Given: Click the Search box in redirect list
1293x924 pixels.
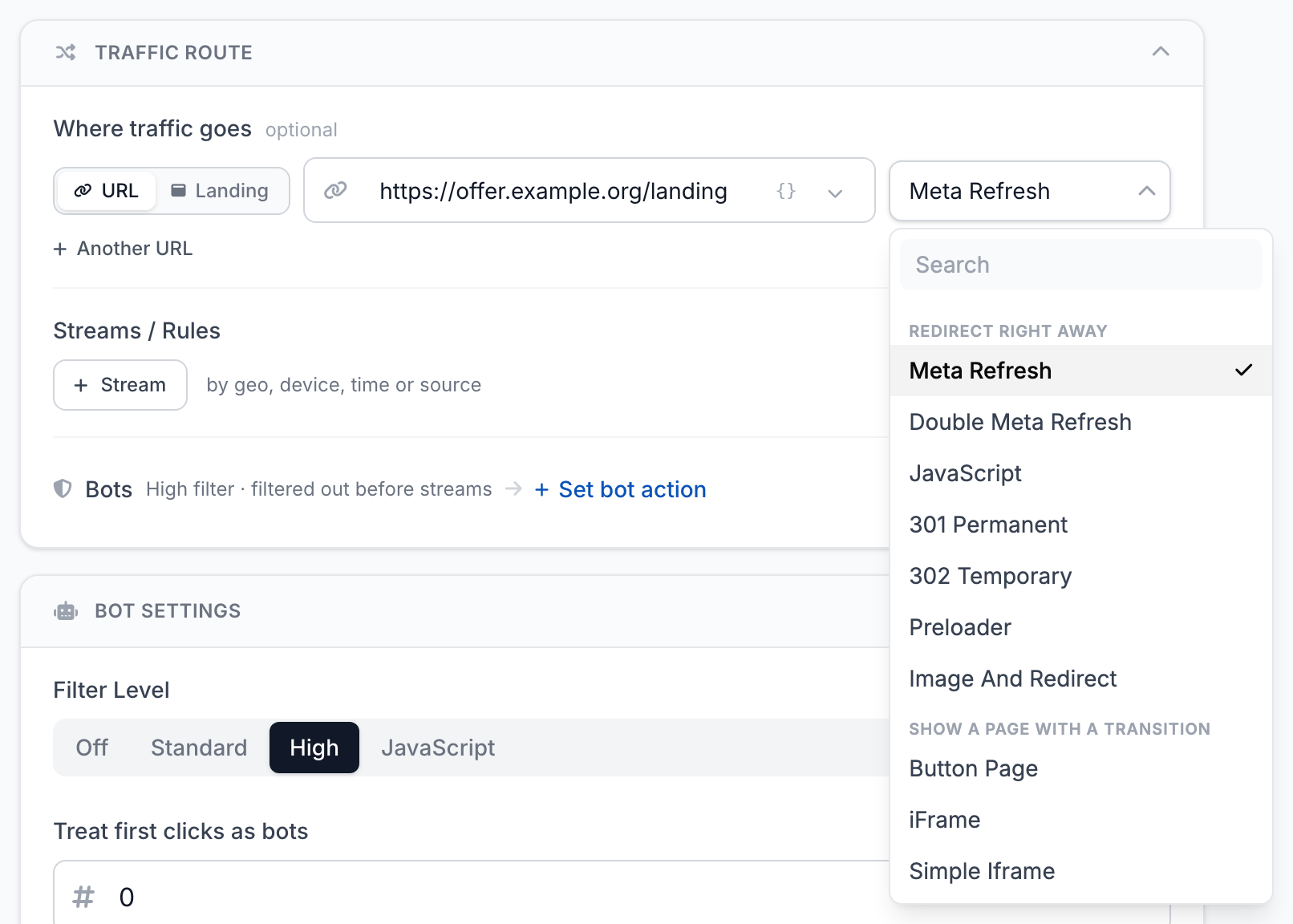Looking at the screenshot, I should coord(1081,265).
